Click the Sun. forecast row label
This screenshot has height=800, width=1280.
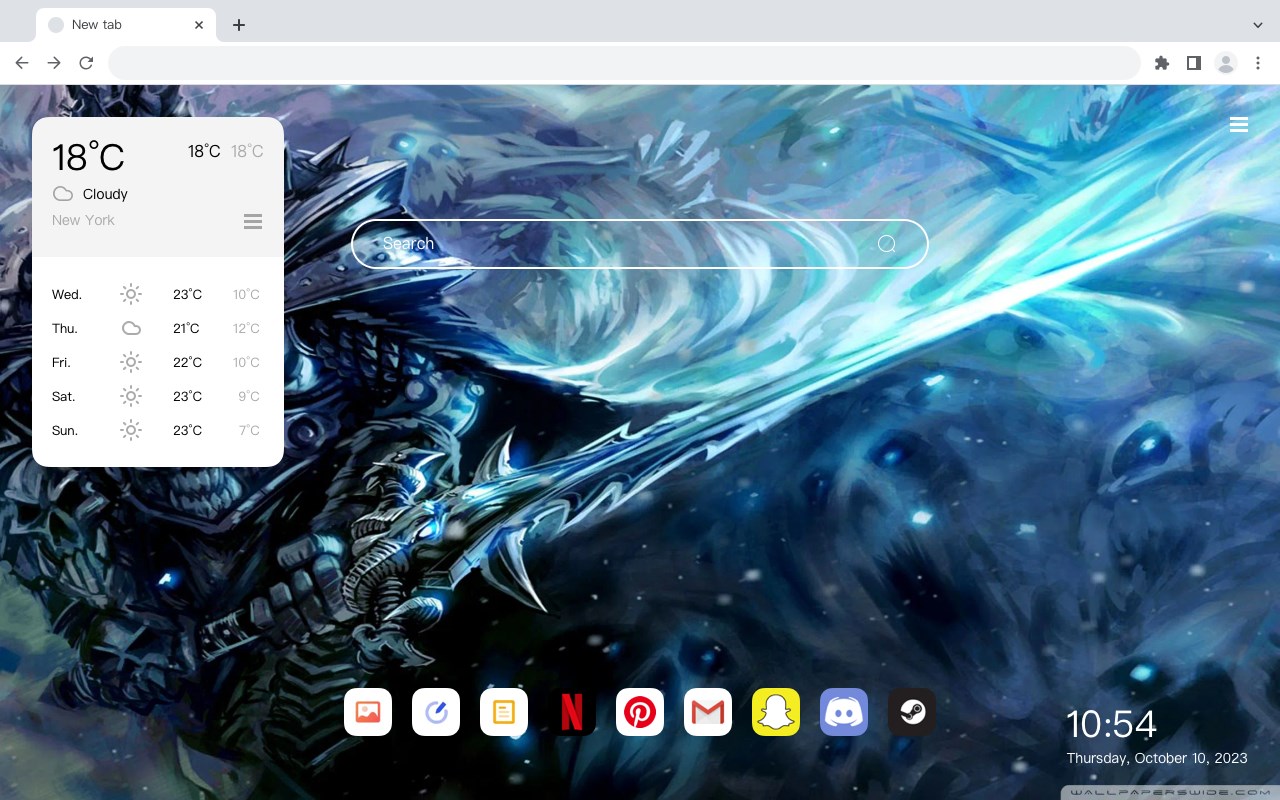(65, 430)
